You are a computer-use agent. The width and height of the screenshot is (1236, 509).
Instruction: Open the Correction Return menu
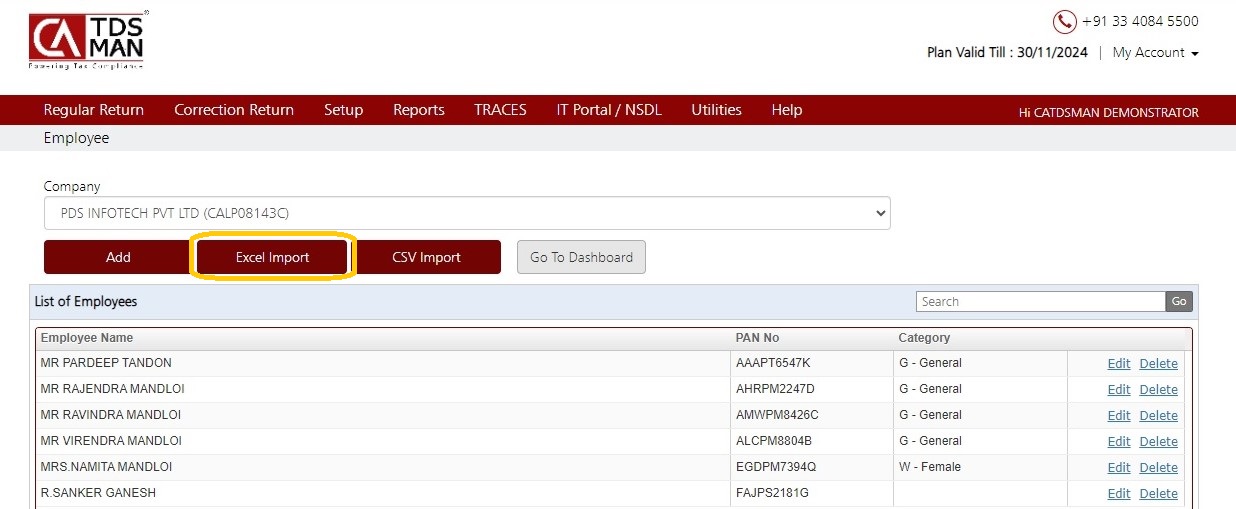(x=234, y=110)
